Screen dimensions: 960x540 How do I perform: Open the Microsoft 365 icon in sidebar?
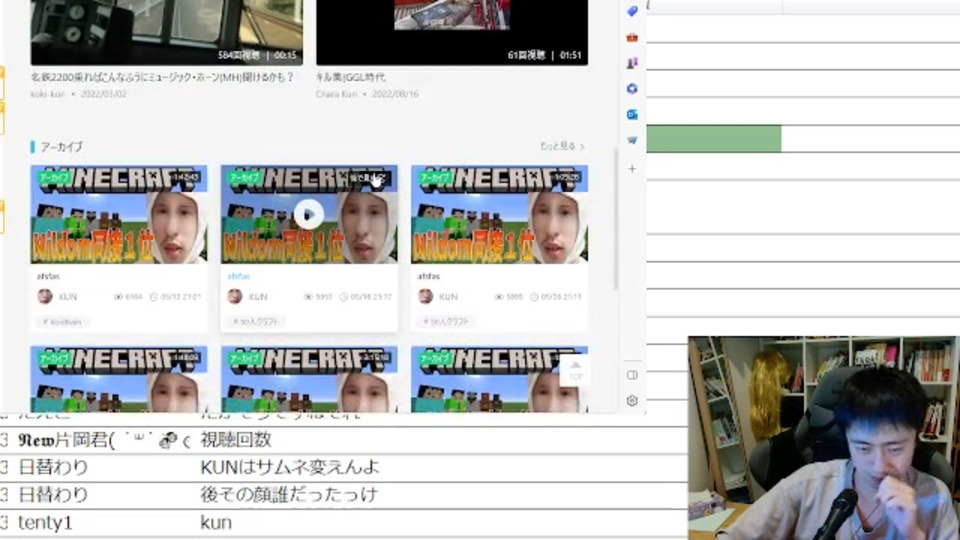click(x=632, y=89)
